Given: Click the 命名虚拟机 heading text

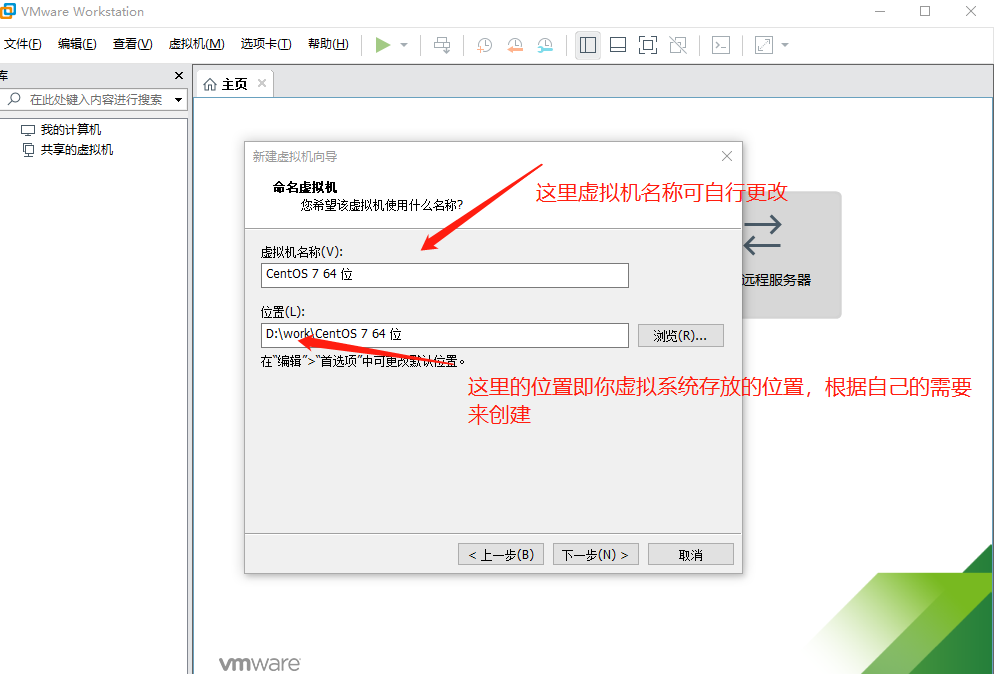Looking at the screenshot, I should pos(305,187).
